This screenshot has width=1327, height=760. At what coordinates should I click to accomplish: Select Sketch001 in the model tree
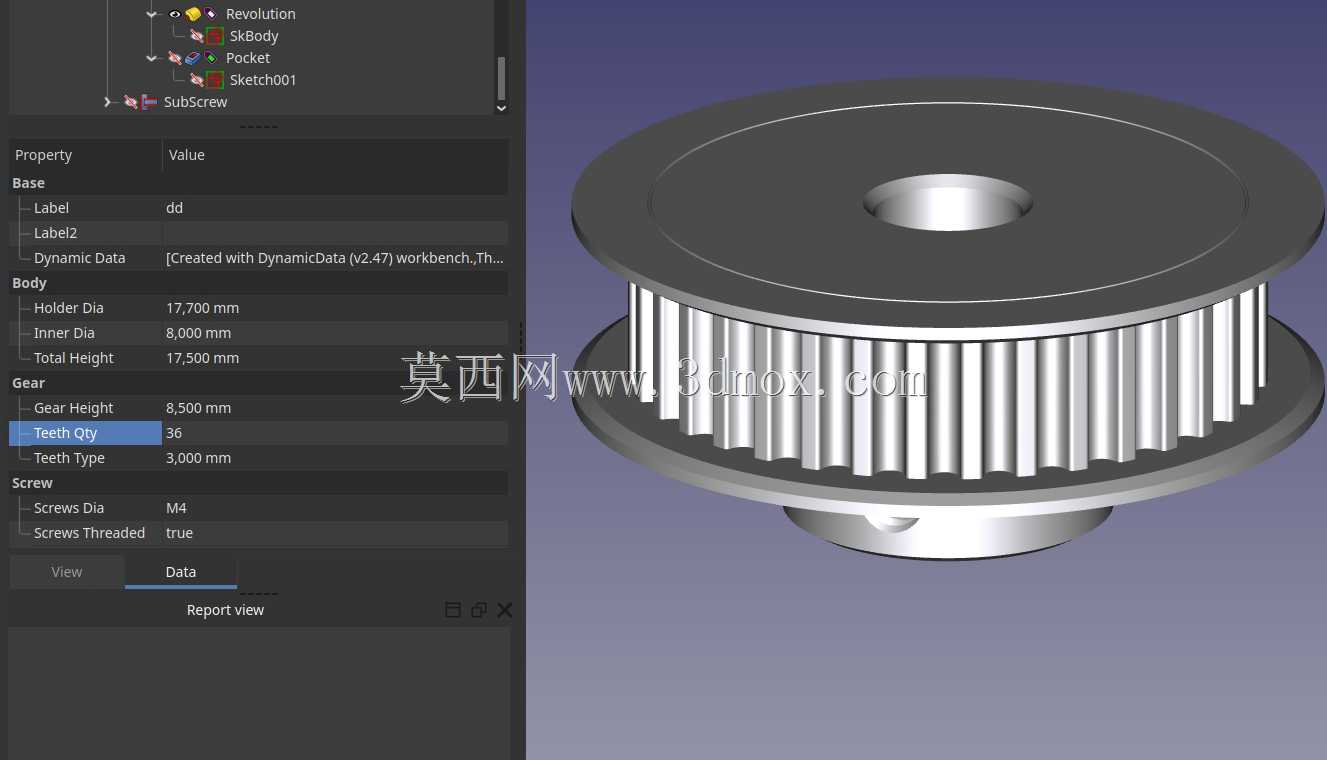(x=263, y=80)
